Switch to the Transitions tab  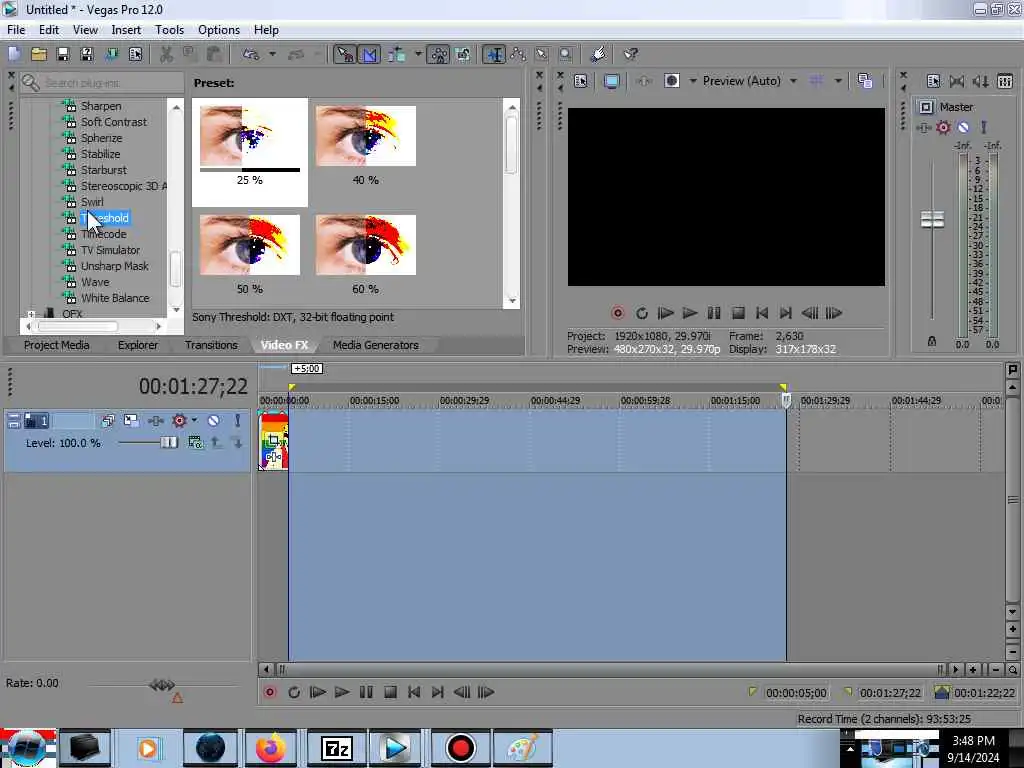click(211, 345)
